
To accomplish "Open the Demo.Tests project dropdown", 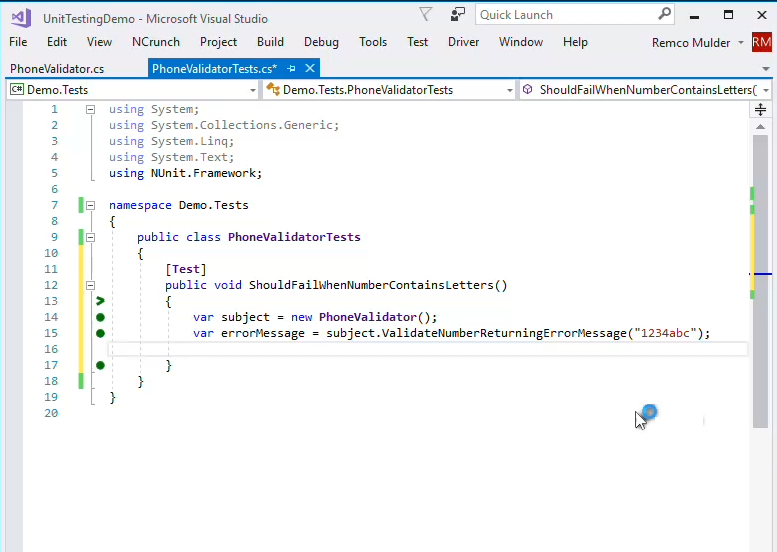I will 253,90.
